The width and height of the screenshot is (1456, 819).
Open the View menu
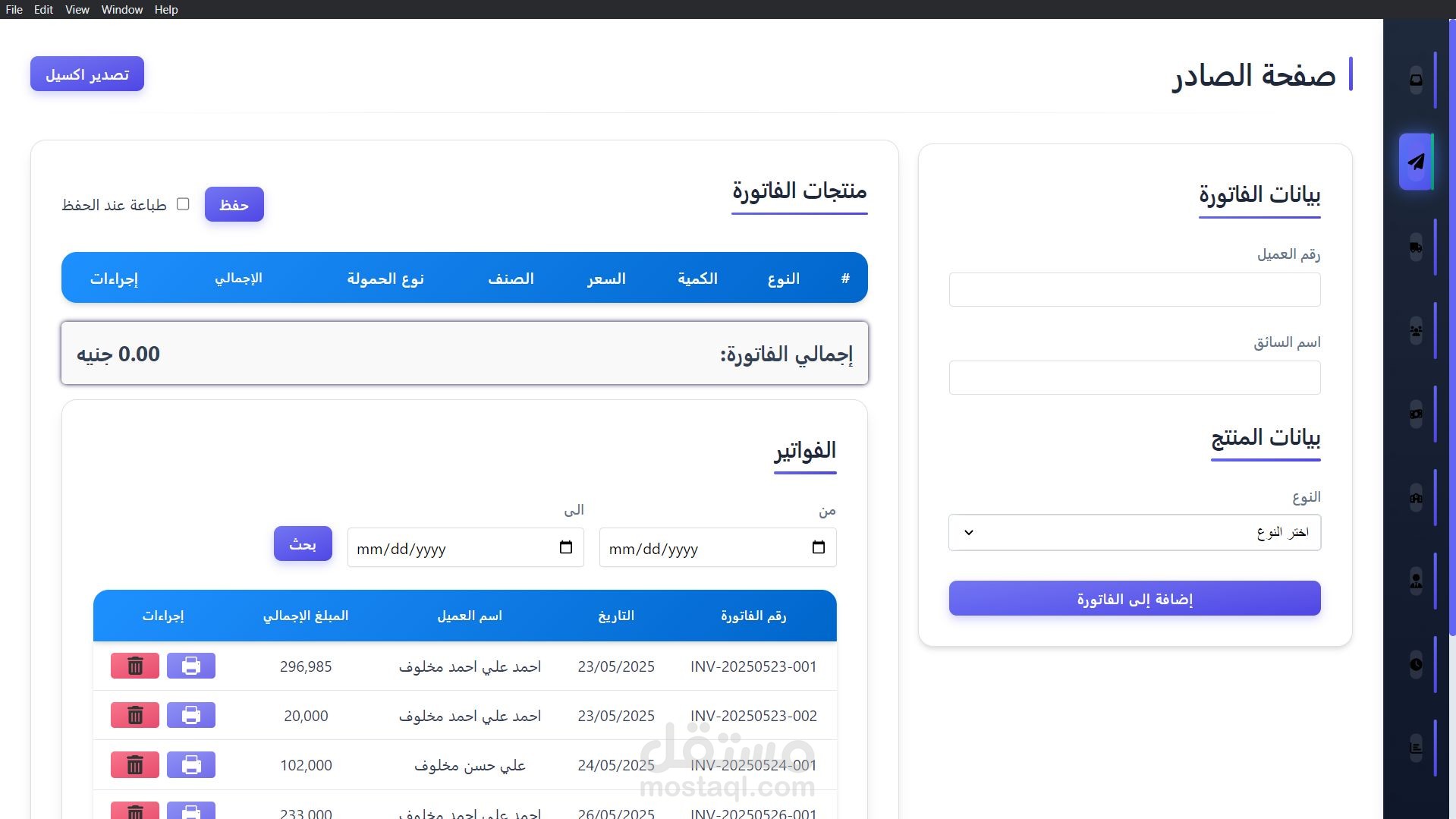pos(77,9)
